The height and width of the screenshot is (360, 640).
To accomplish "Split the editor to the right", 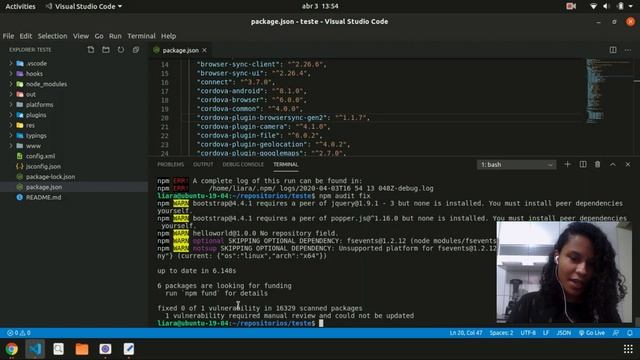I will point(613,50).
